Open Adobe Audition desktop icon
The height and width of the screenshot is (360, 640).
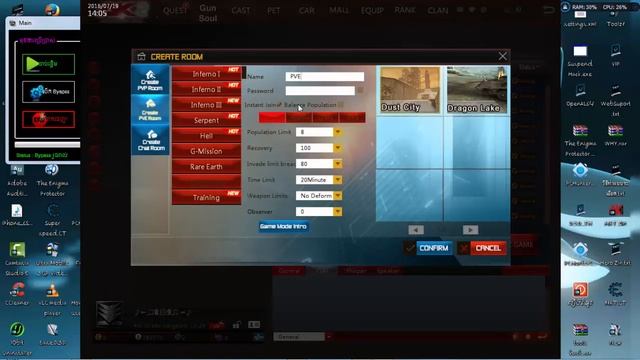17,181
